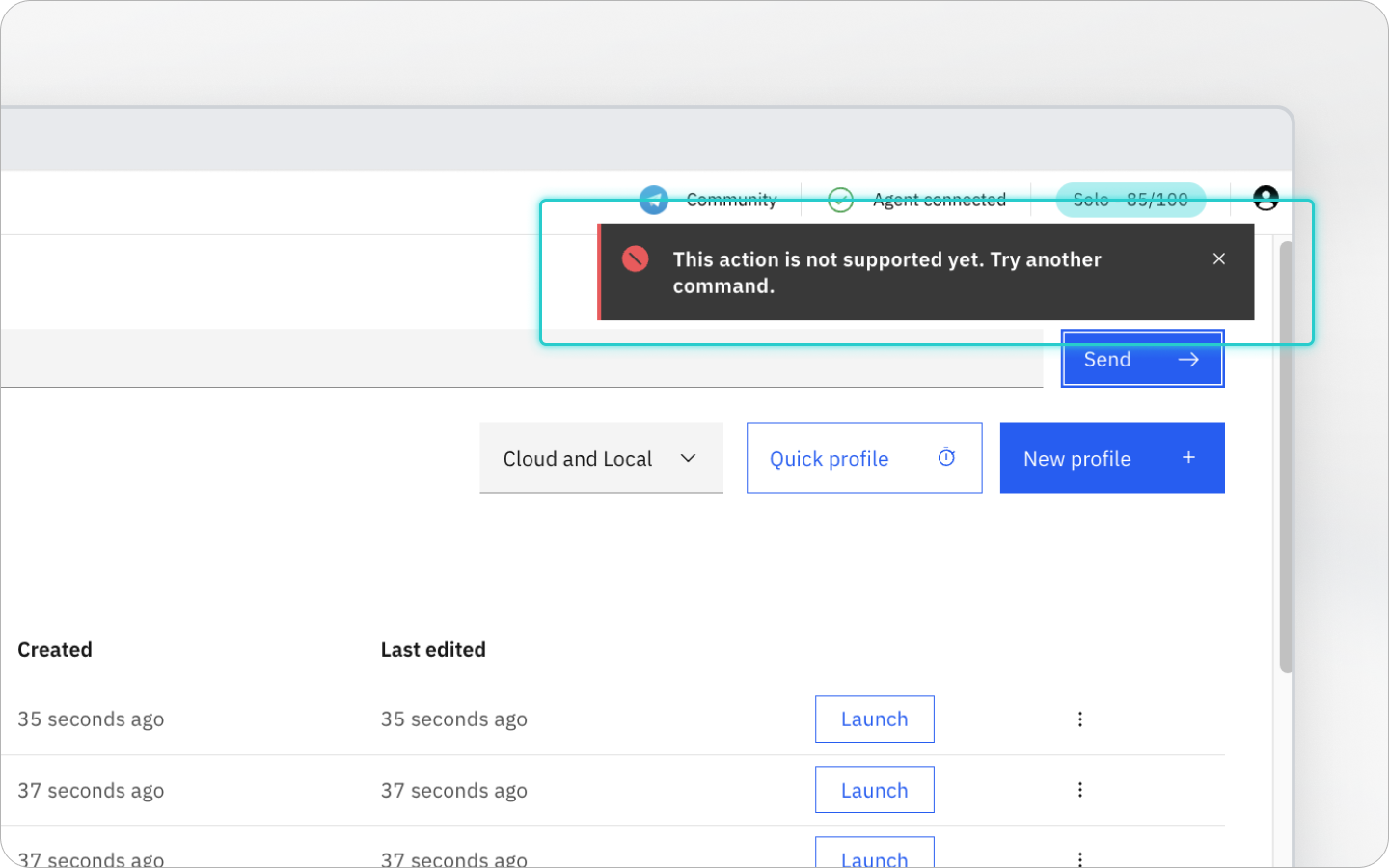
Task: Open the three-dot menu for the first profile row
Action: tap(1080, 719)
